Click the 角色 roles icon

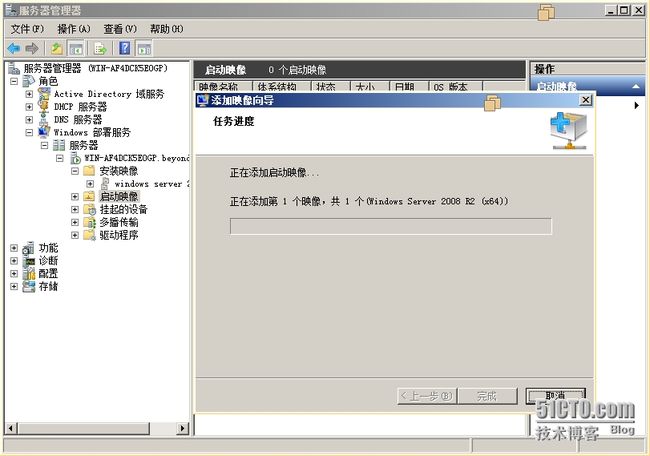click(29, 81)
